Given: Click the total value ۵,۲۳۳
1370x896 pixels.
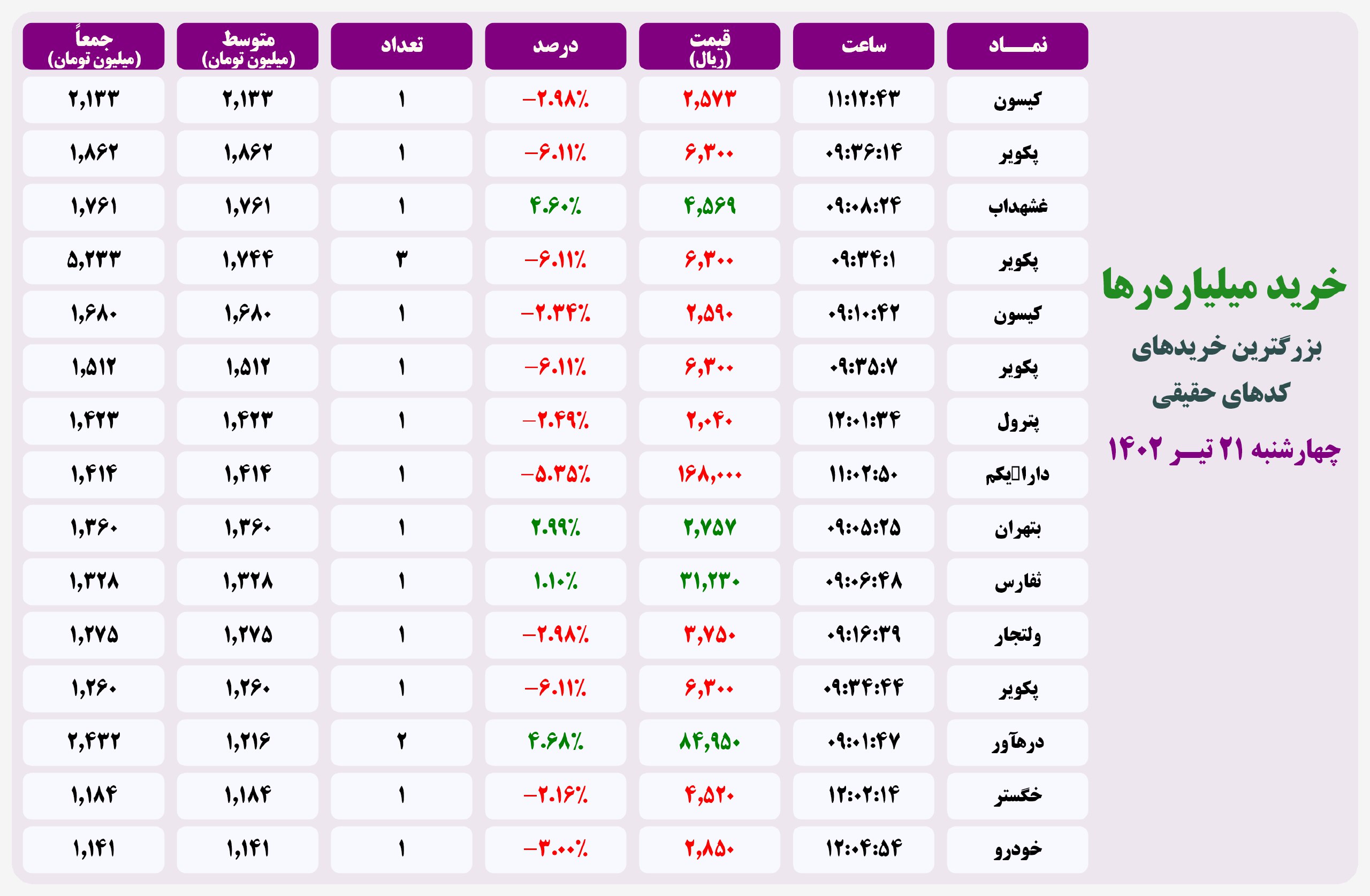Looking at the screenshot, I should 93,260.
